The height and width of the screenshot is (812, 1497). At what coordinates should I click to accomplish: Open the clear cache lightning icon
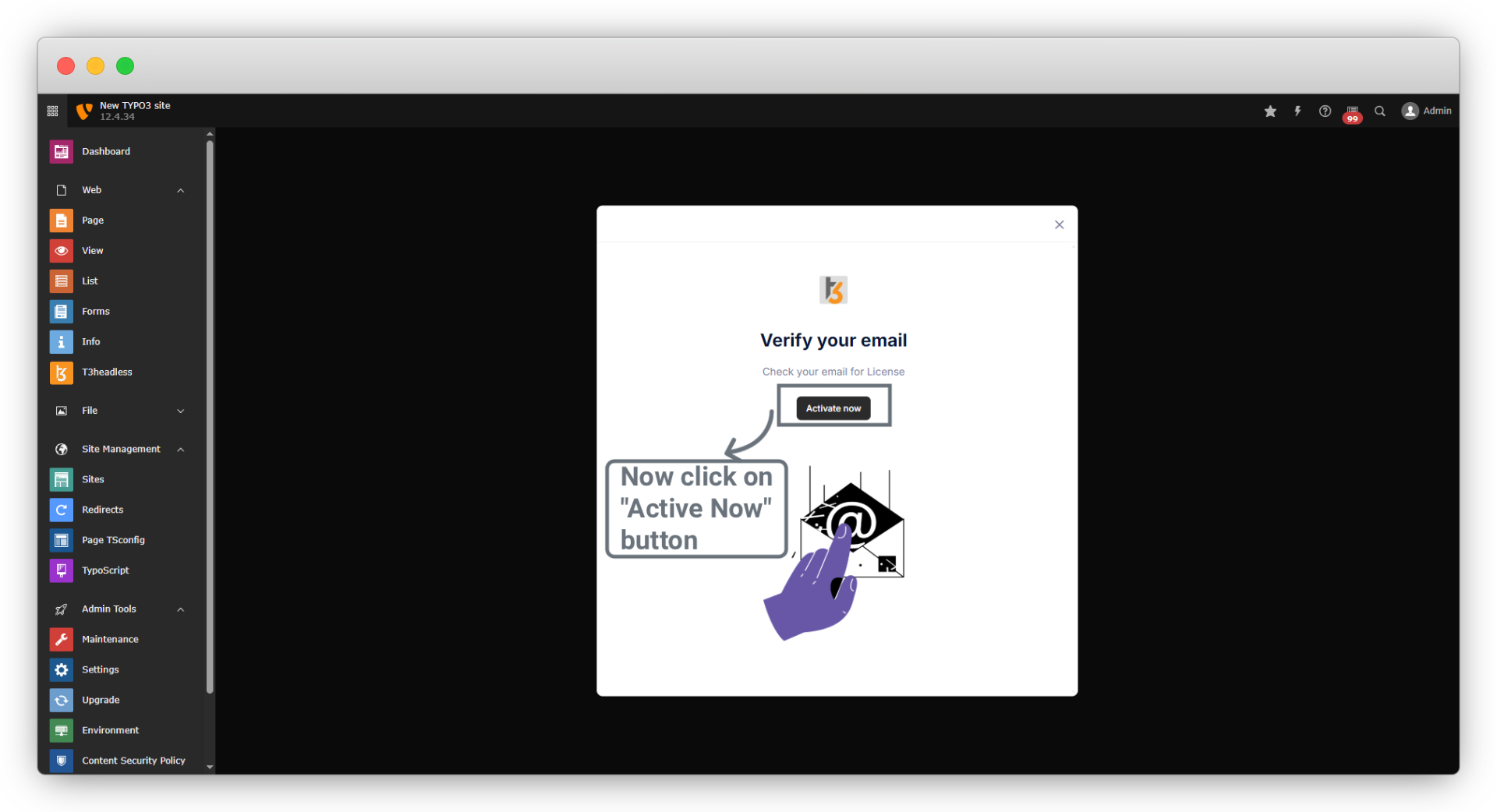point(1297,111)
